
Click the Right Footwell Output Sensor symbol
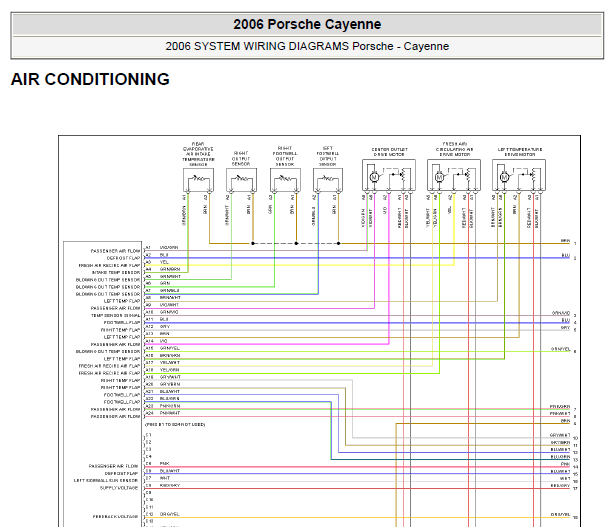pyautogui.click(x=285, y=180)
